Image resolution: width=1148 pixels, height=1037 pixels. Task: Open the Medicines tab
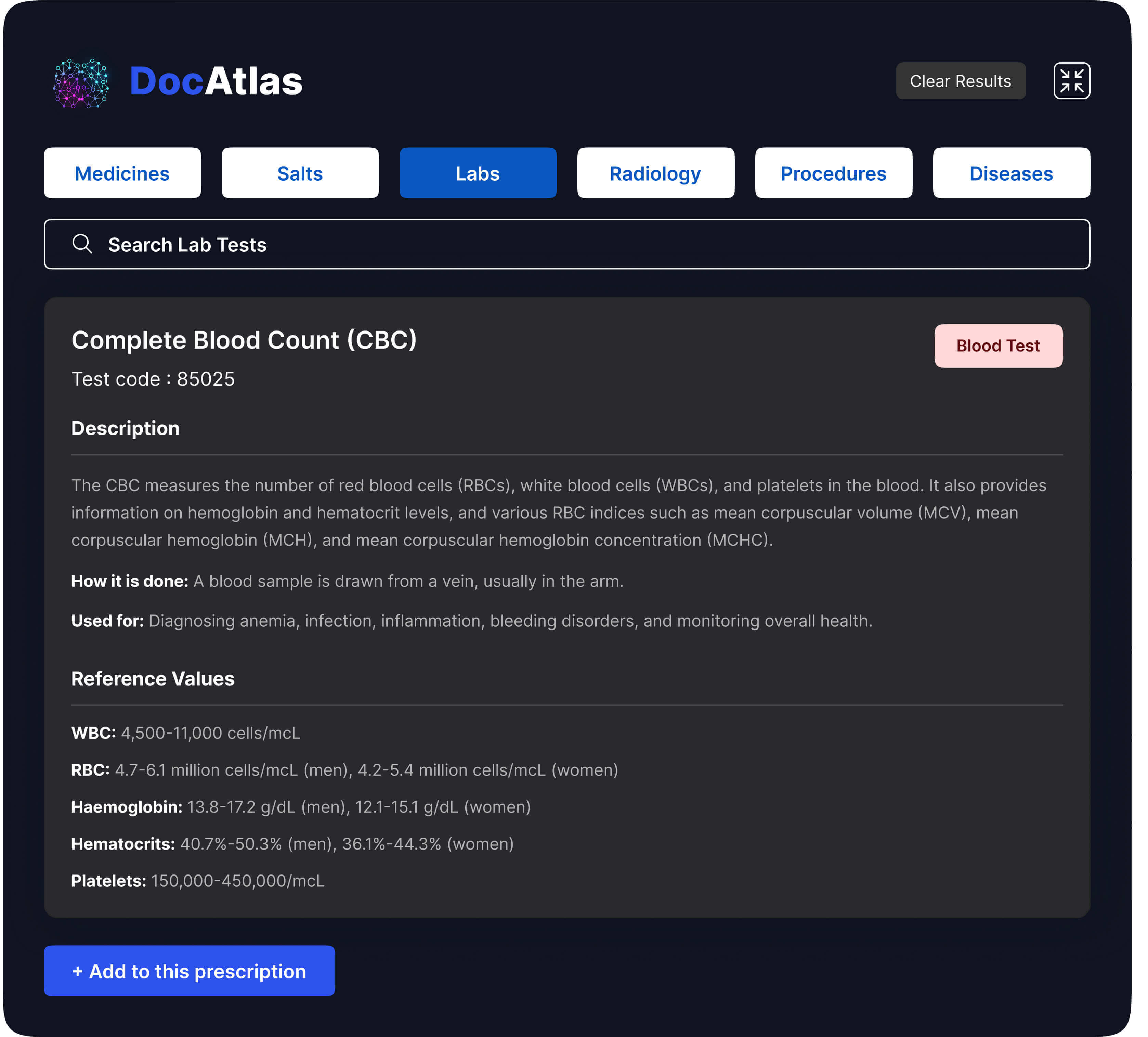point(122,173)
